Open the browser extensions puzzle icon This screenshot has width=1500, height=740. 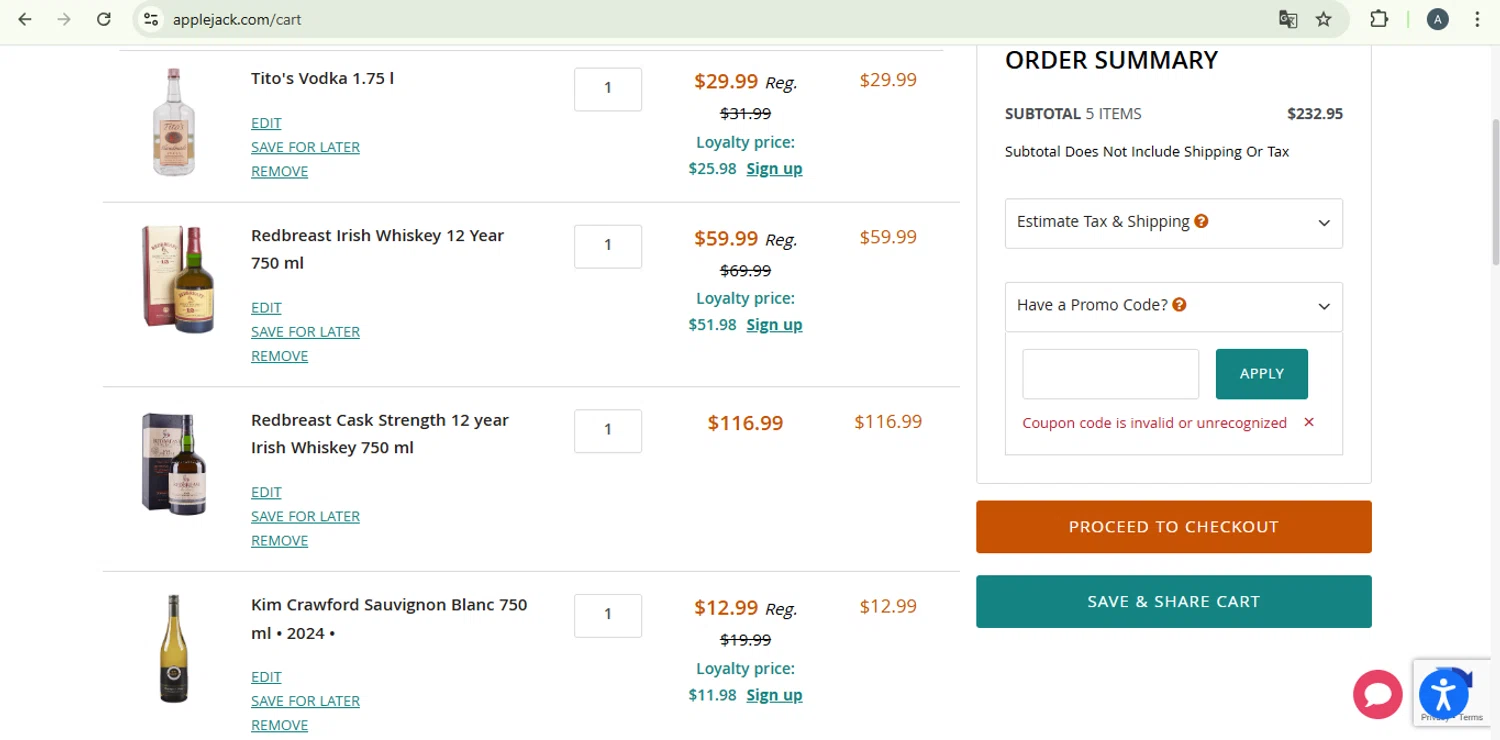pyautogui.click(x=1379, y=19)
